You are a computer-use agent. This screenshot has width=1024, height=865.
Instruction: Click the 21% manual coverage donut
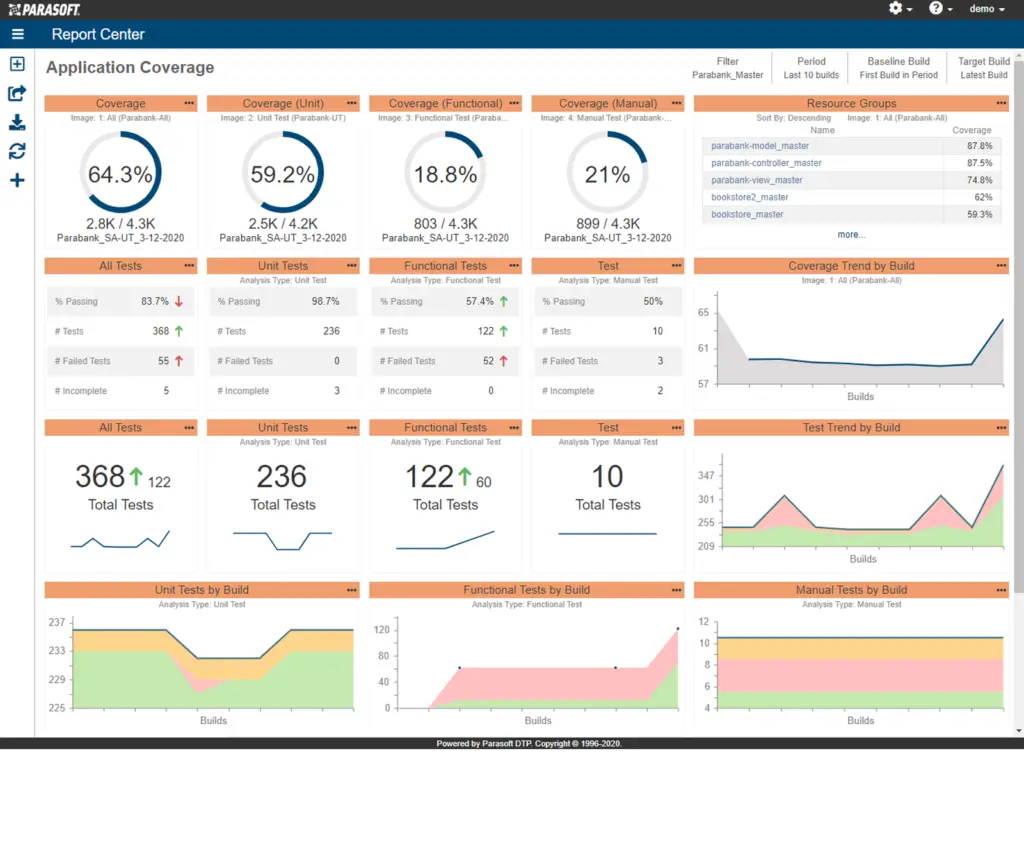pyautogui.click(x=607, y=173)
